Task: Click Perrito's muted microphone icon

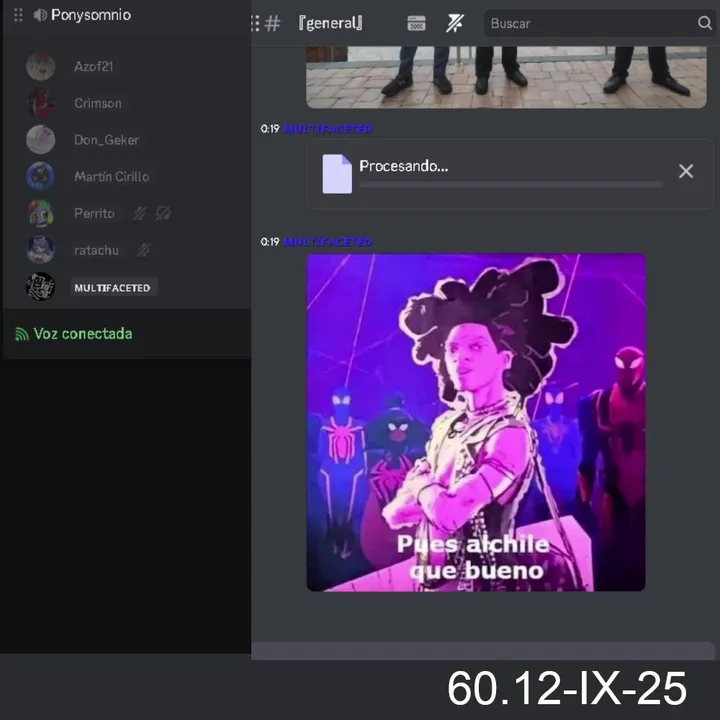Action: pyautogui.click(x=140, y=213)
